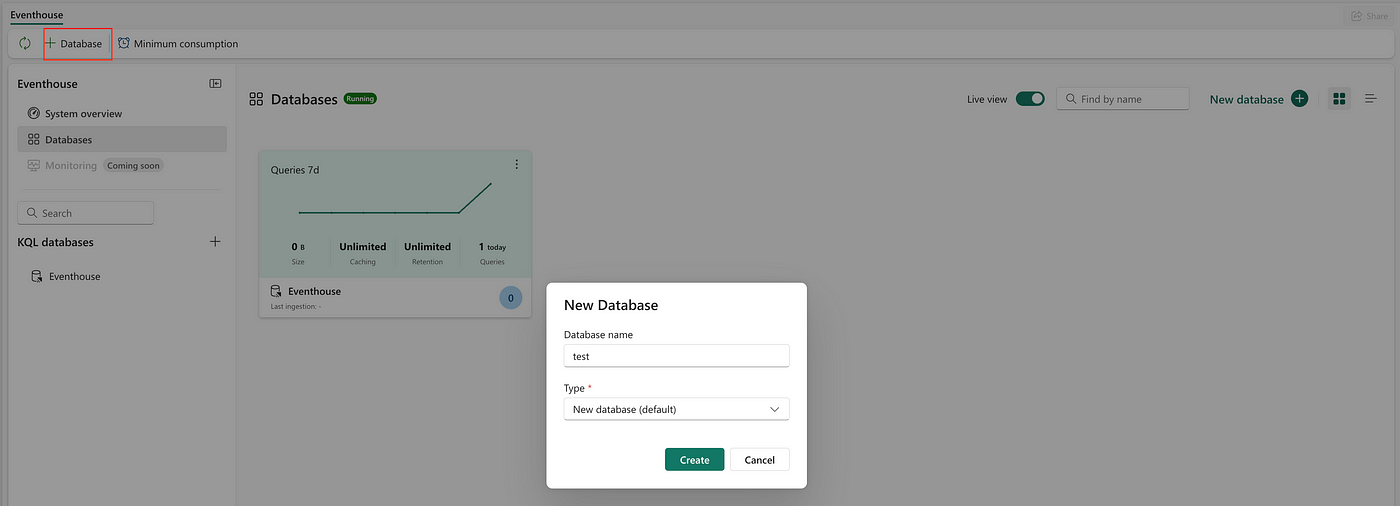
Task: Click the 0 B Size value
Action: click(298, 246)
